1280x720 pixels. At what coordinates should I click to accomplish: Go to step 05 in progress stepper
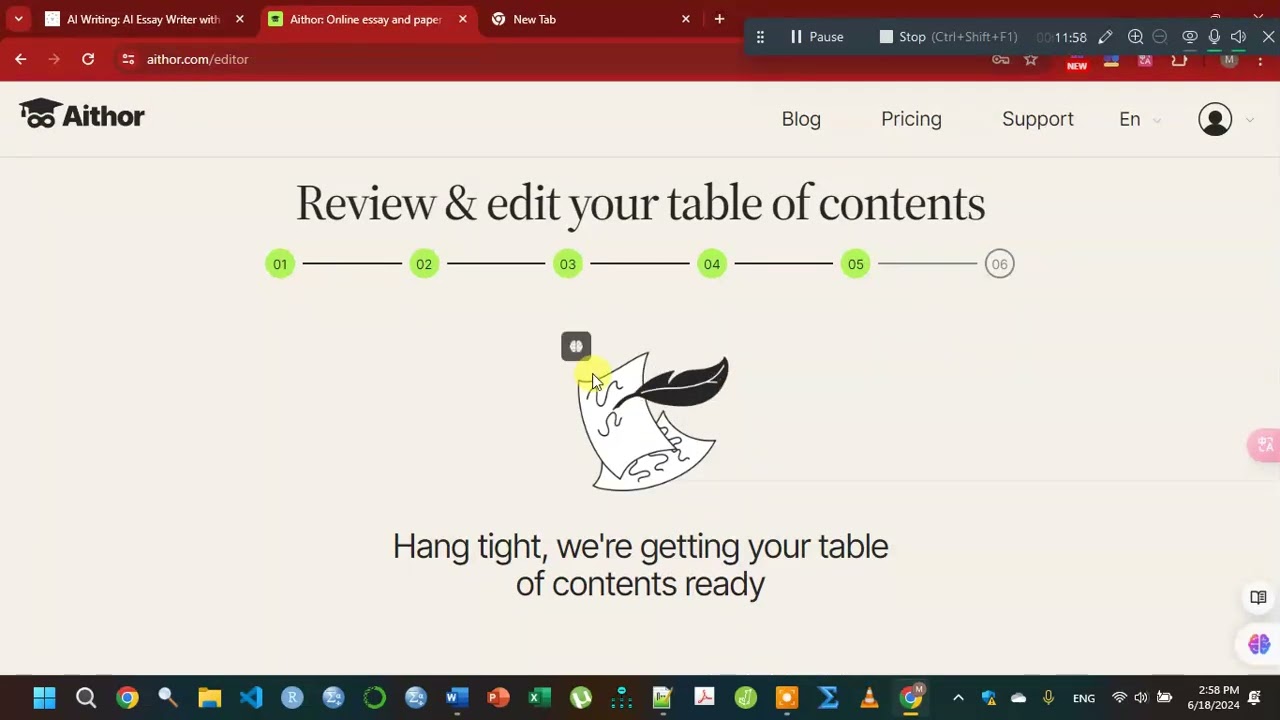856,264
